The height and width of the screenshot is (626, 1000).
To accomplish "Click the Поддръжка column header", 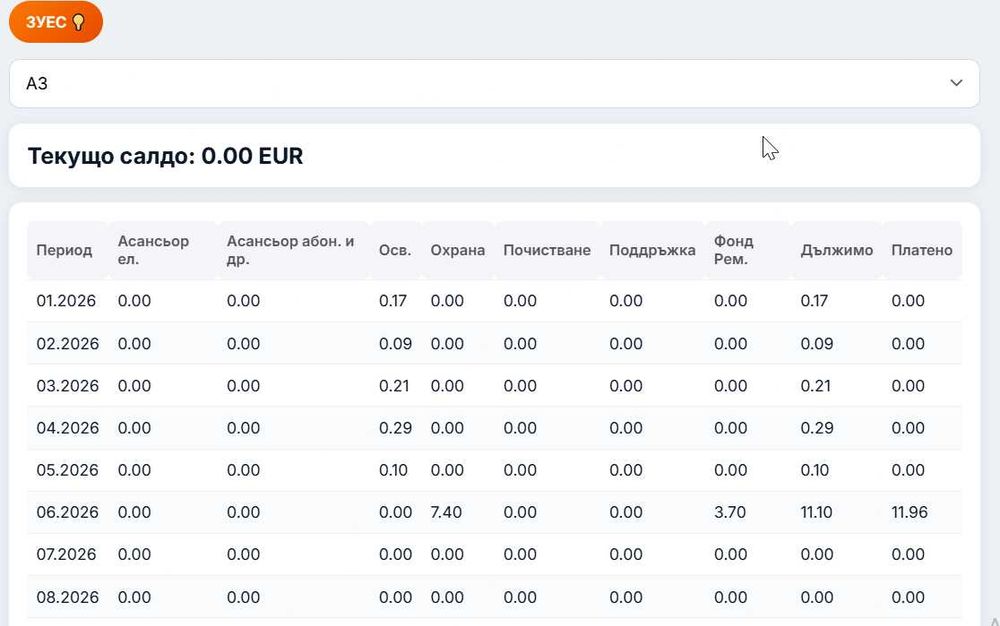I will [x=652, y=250].
